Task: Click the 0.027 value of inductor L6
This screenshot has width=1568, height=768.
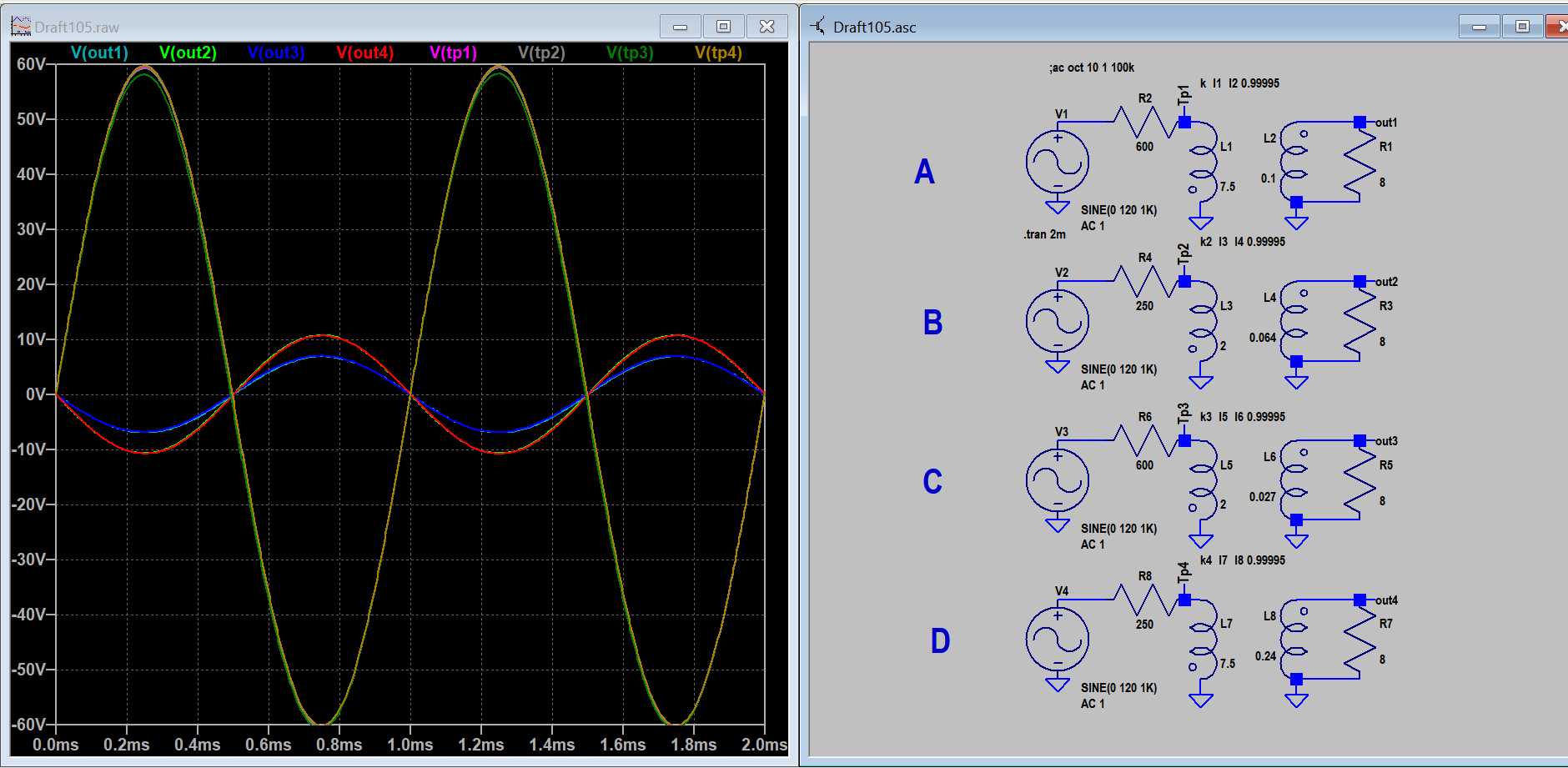Action: pos(1263,497)
